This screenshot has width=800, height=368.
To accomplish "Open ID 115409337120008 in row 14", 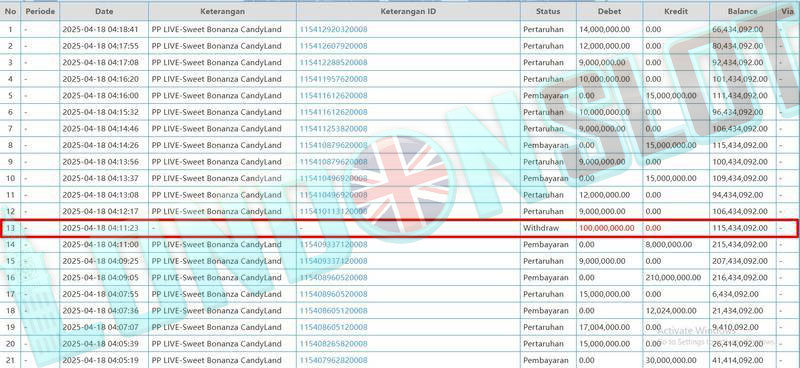I will pyautogui.click(x=333, y=244).
